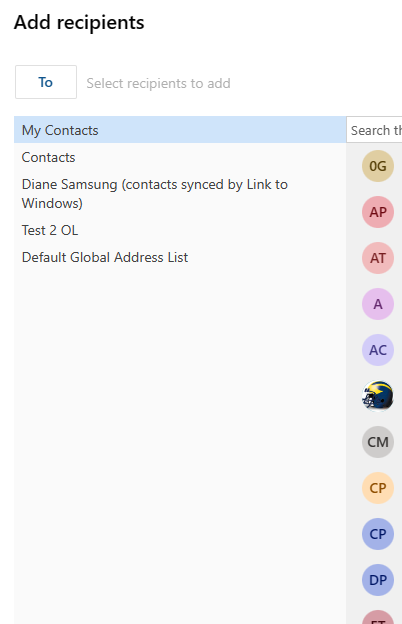
Task: Select the CM contact avatar
Action: [x=378, y=442]
